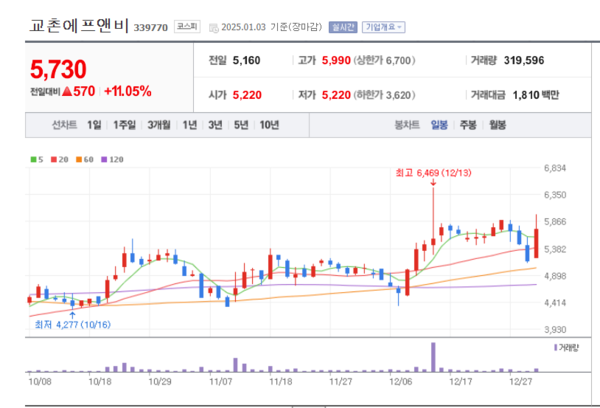Click the 상한가 6,700 upper limit text

[x=384, y=60]
